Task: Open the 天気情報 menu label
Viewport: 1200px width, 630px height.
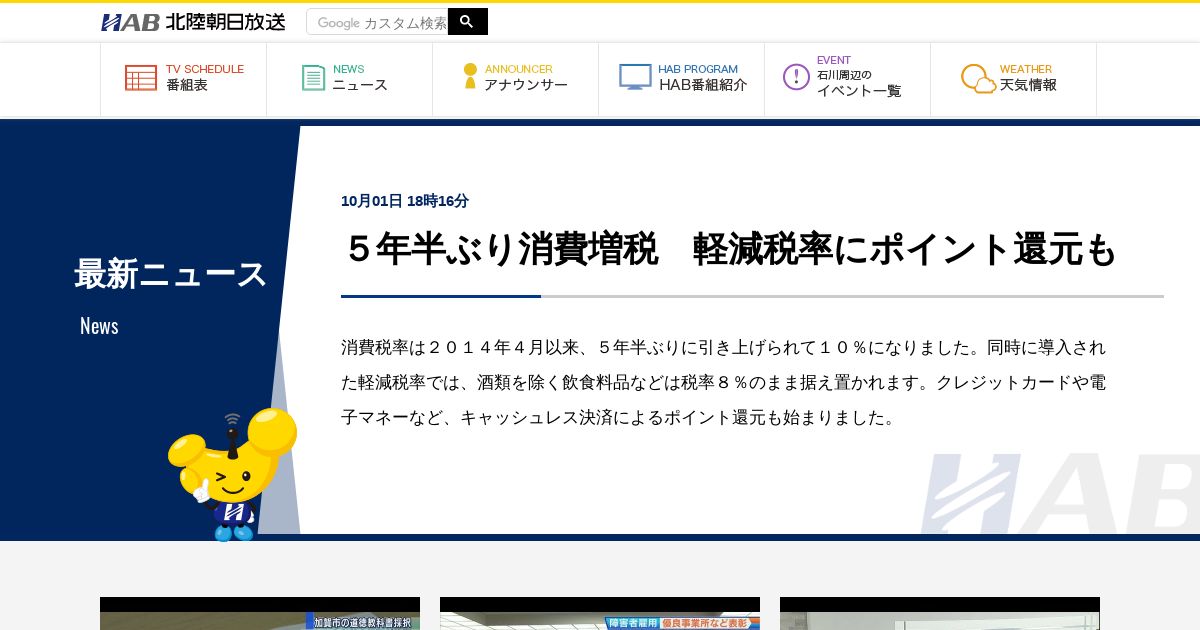Action: (x=1028, y=86)
